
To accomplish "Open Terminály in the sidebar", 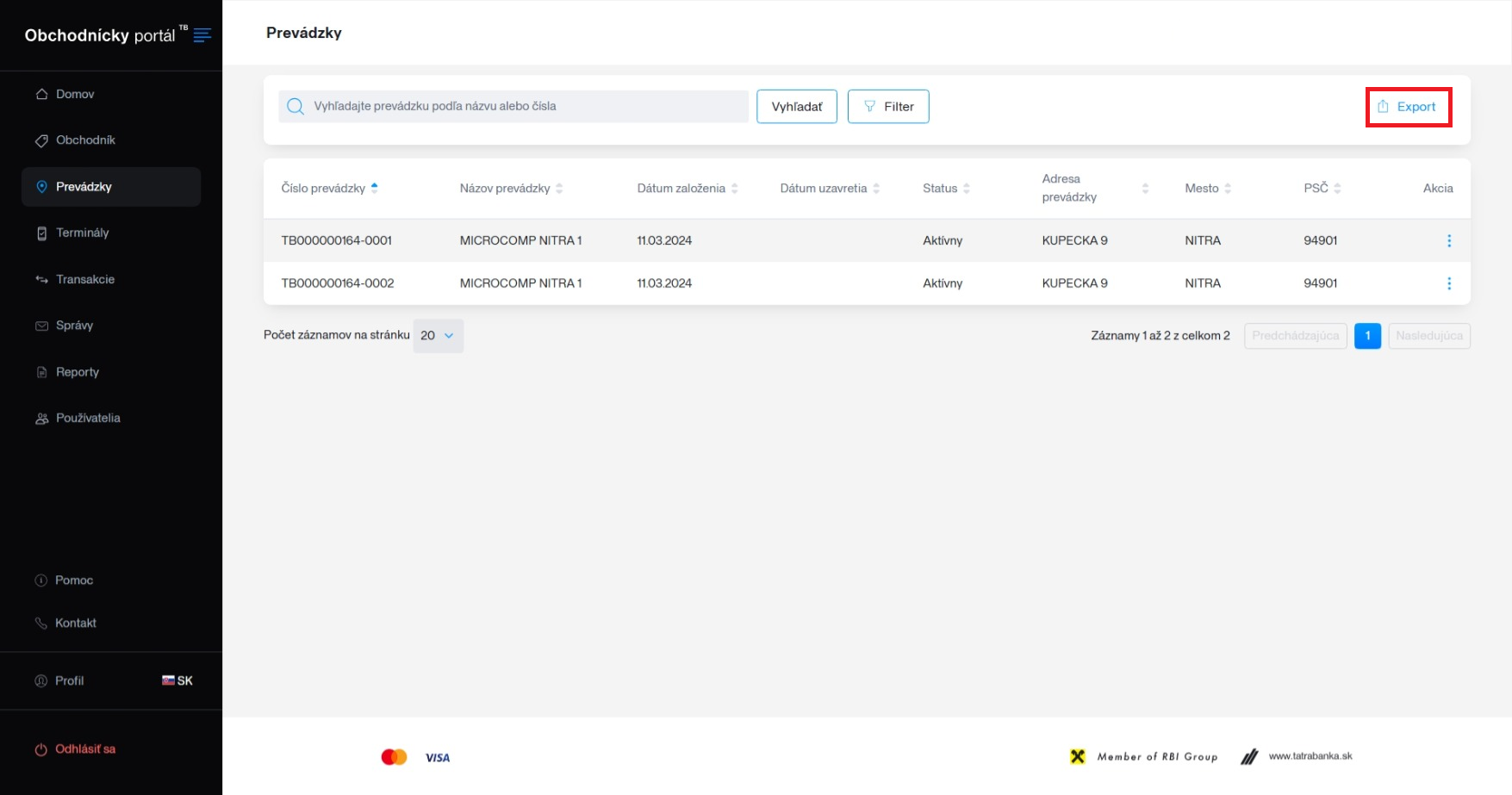I will (82, 233).
